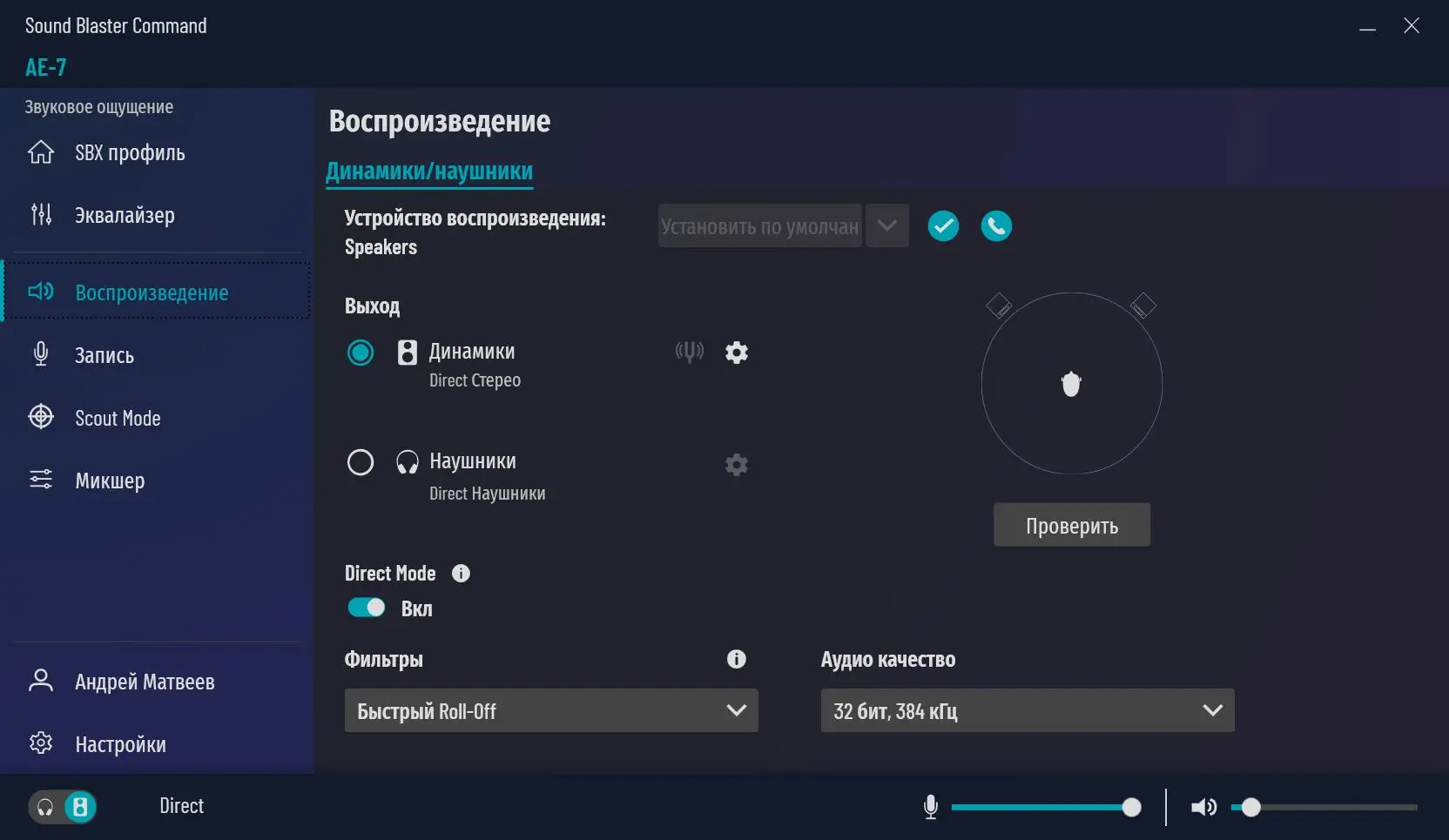
Task: Click the front left speaker icon
Action: [999, 306]
